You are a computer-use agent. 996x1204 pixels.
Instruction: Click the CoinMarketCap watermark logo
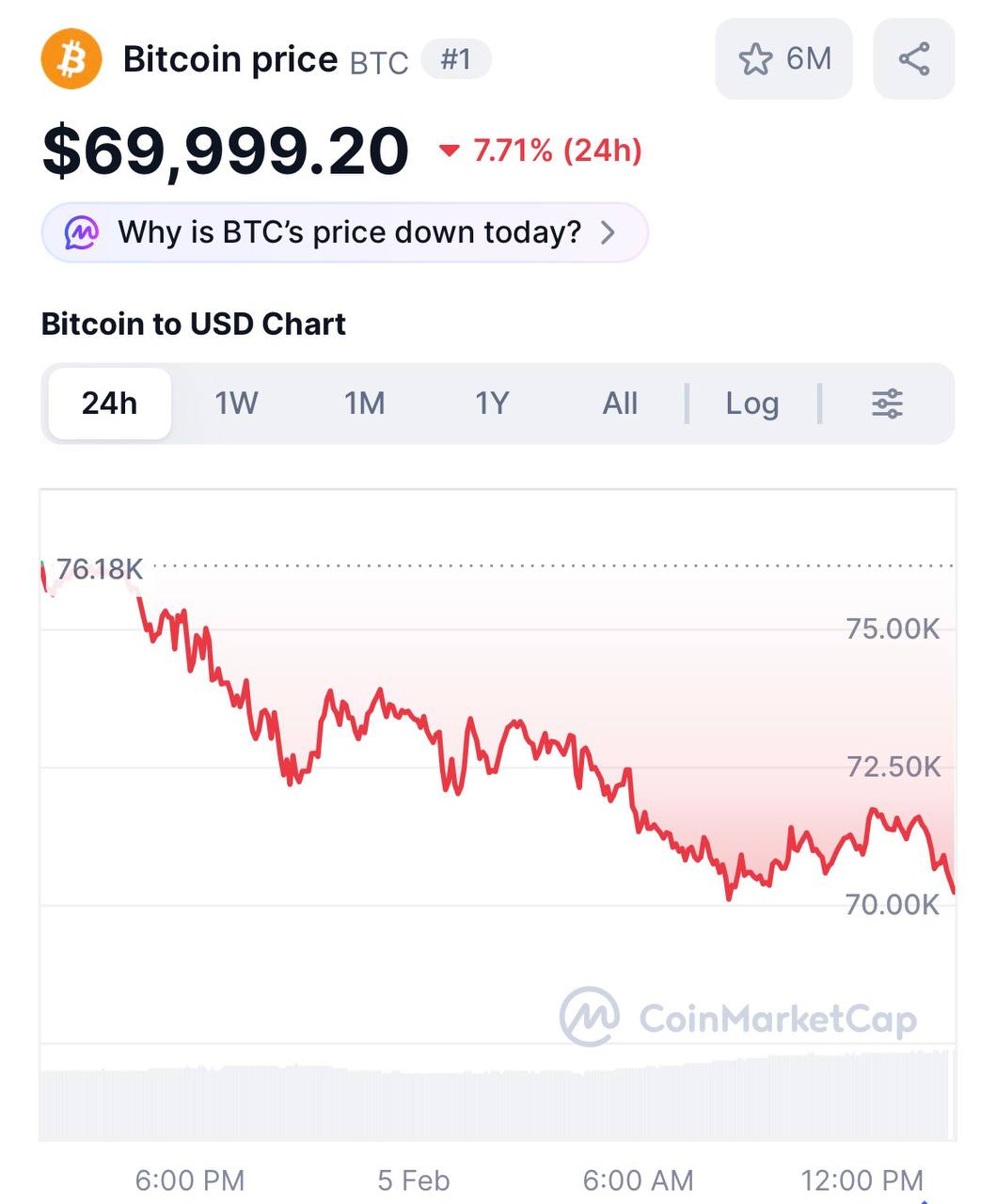(590, 1017)
